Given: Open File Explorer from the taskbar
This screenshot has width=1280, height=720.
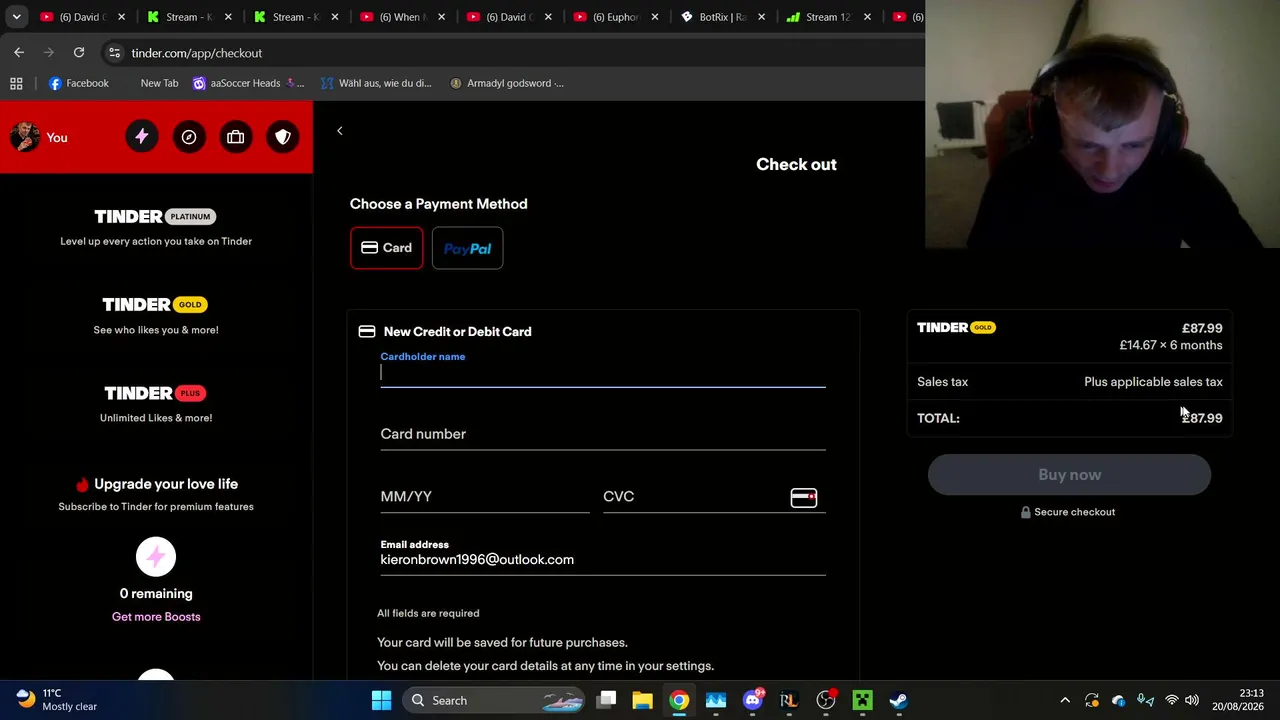Looking at the screenshot, I should pyautogui.click(x=643, y=700).
